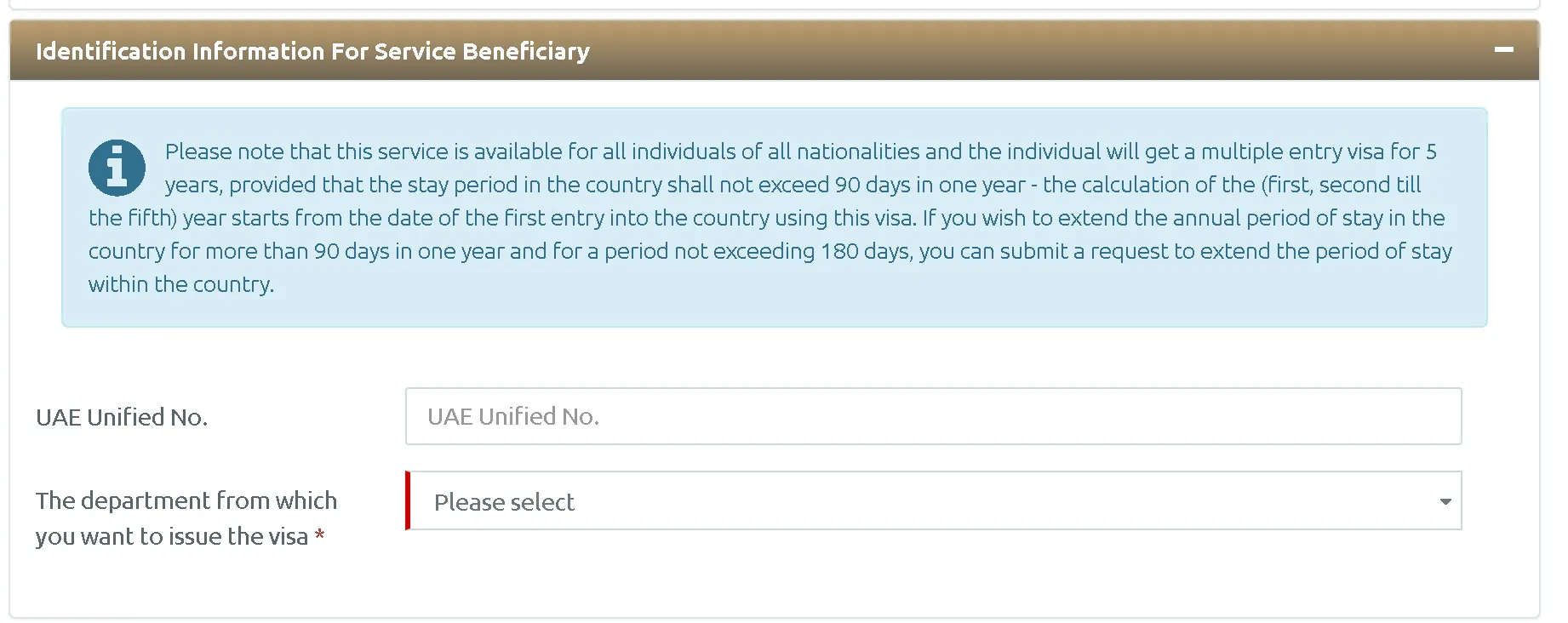Select the UAE Unified No. input field
The width and height of the screenshot is (1568, 623).
click(932, 416)
